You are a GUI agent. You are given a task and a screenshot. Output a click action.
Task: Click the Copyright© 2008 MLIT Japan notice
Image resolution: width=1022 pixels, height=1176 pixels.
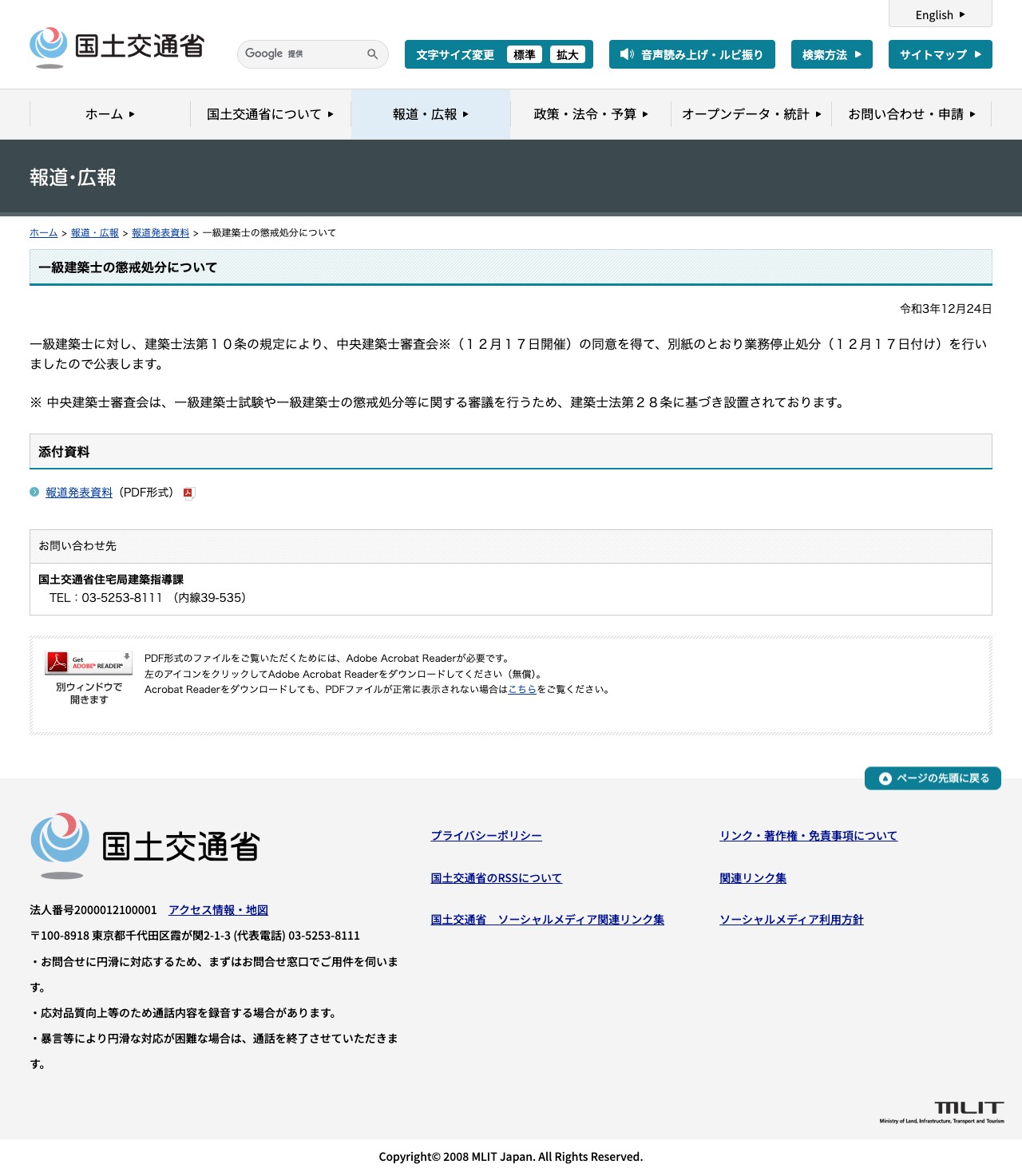pos(511,1157)
